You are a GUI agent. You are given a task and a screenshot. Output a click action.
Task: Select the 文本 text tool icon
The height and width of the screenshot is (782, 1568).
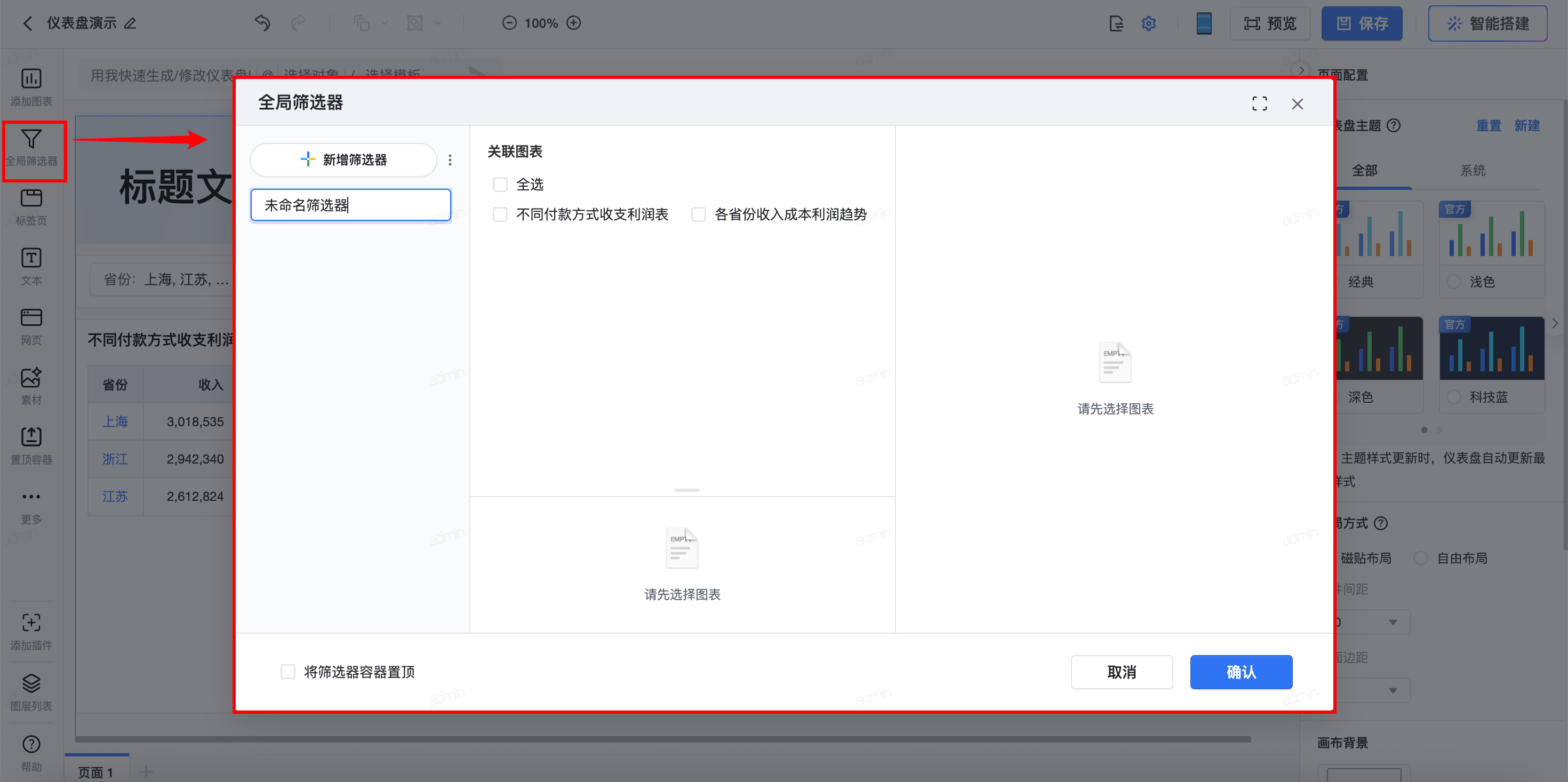point(31,258)
